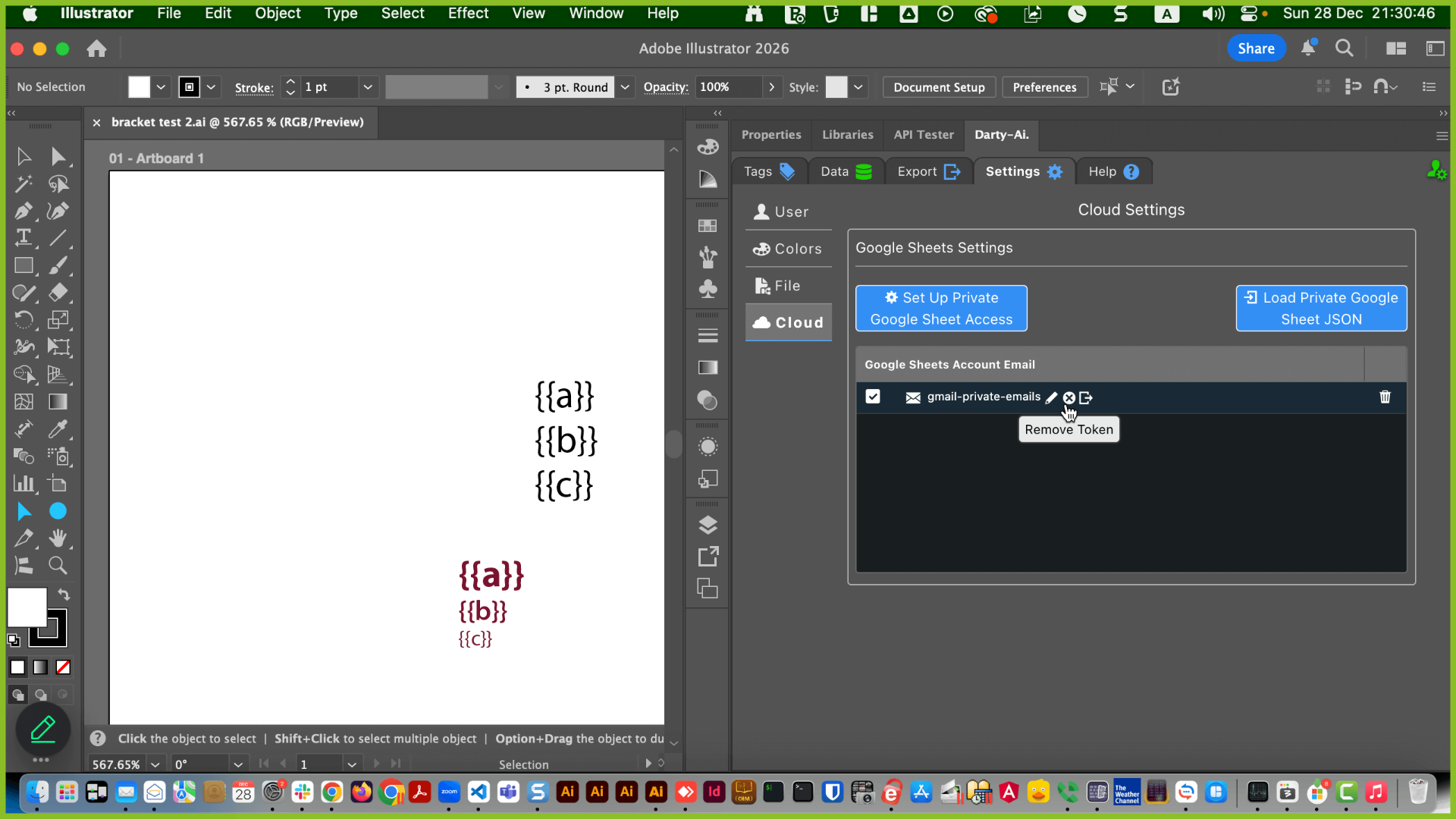Select the Zoom tool
The width and height of the screenshot is (1456, 819).
[58, 566]
